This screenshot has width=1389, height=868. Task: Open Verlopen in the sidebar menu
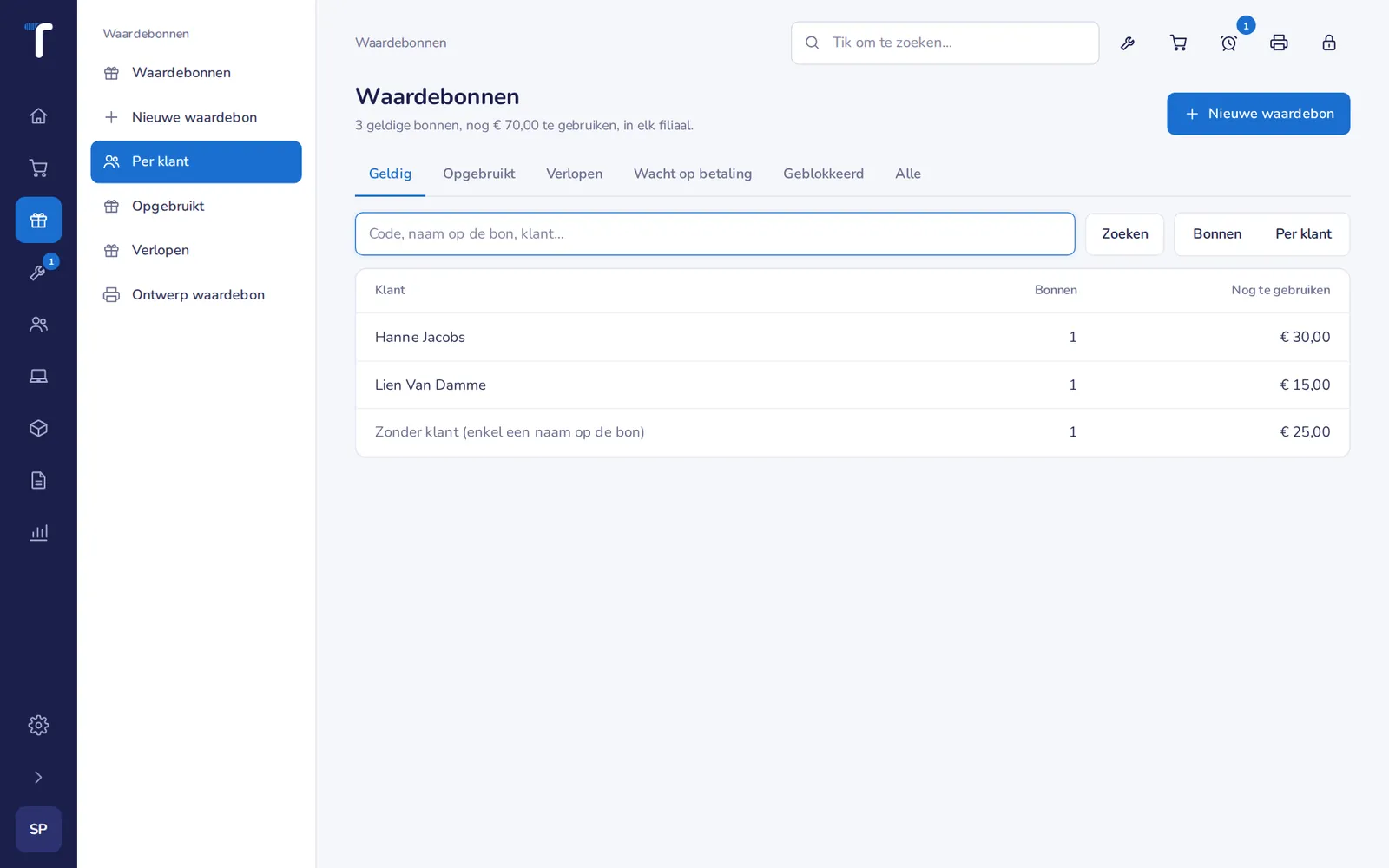[196, 250]
